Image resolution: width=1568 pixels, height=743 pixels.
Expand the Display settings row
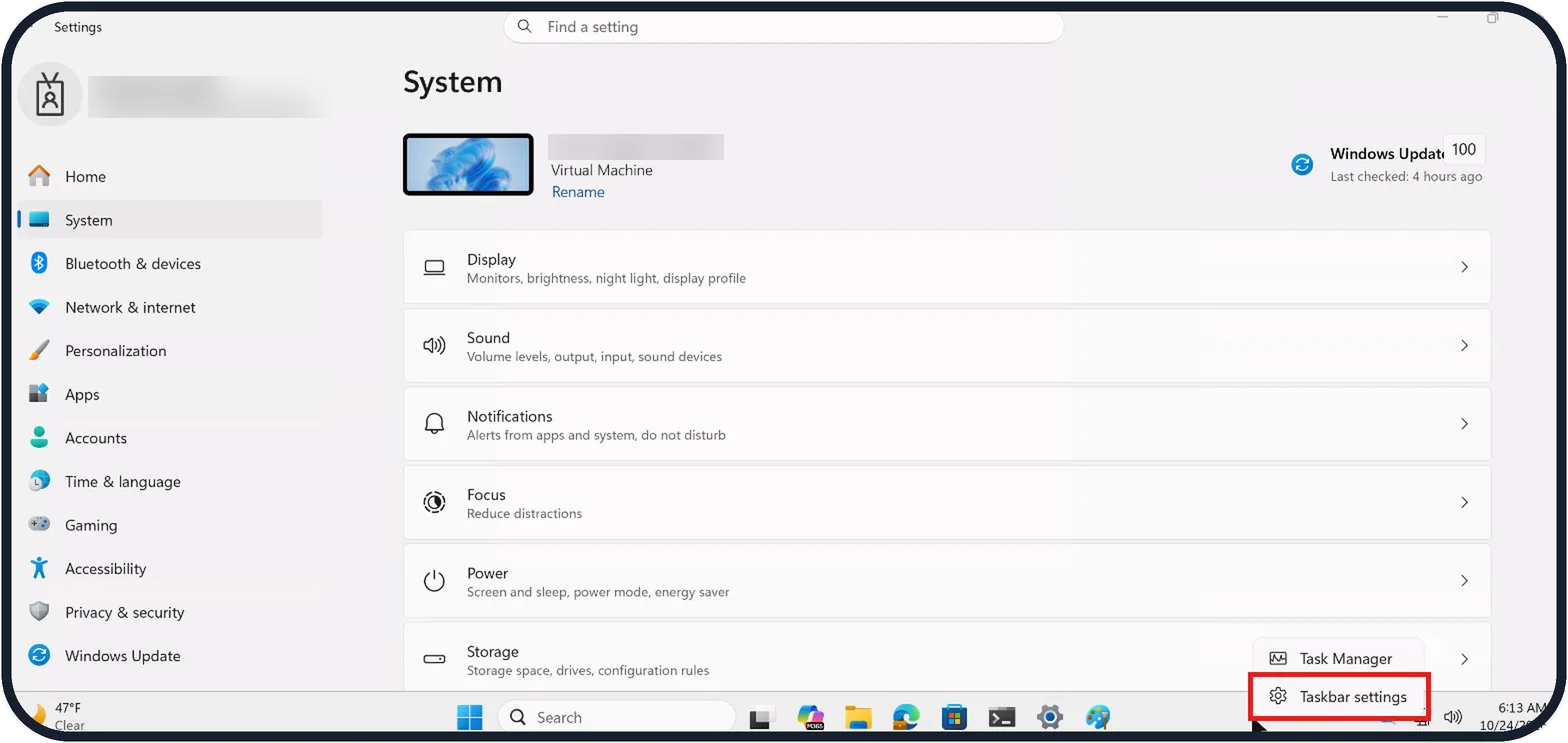click(947, 267)
